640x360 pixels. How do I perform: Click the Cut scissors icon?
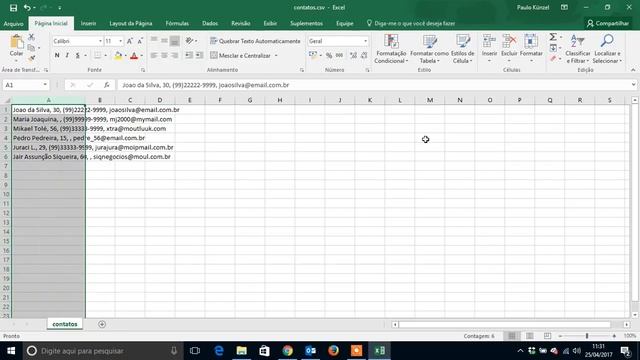(x=31, y=37)
